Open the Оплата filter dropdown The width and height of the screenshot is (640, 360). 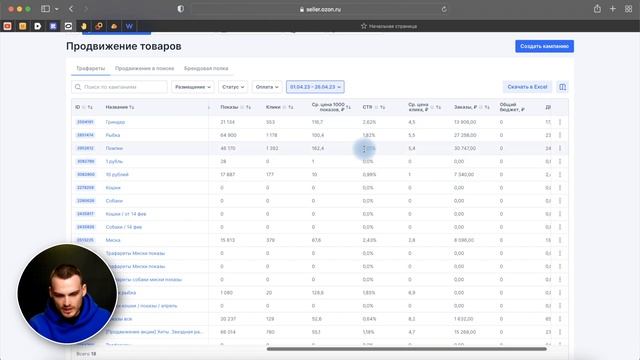coord(267,87)
